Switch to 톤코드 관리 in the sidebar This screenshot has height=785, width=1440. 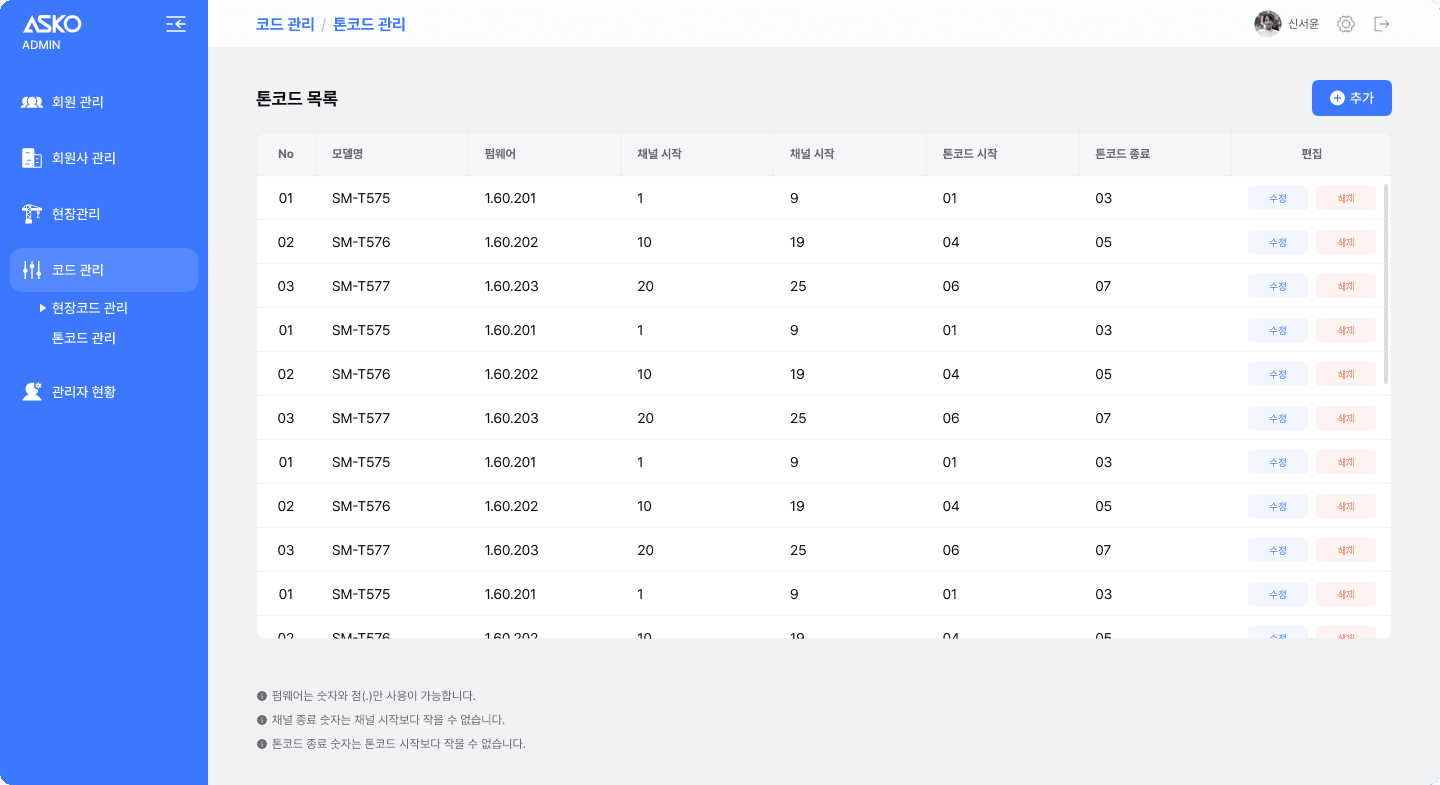pyautogui.click(x=85, y=338)
